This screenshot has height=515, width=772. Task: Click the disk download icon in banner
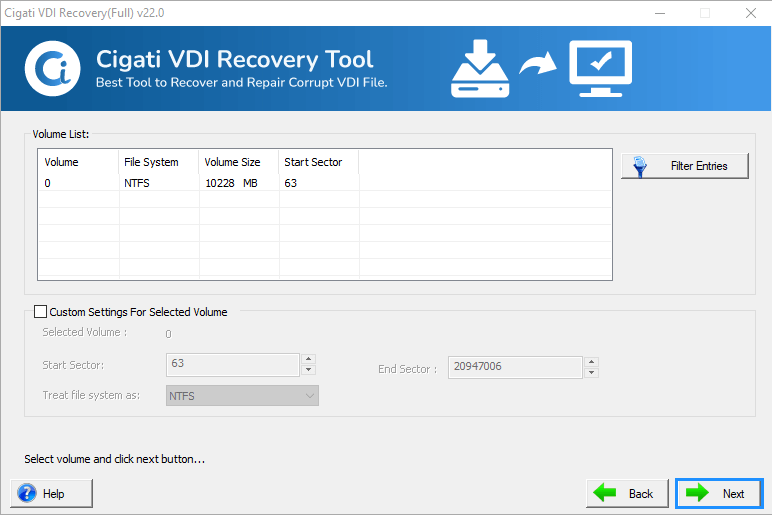coord(480,68)
